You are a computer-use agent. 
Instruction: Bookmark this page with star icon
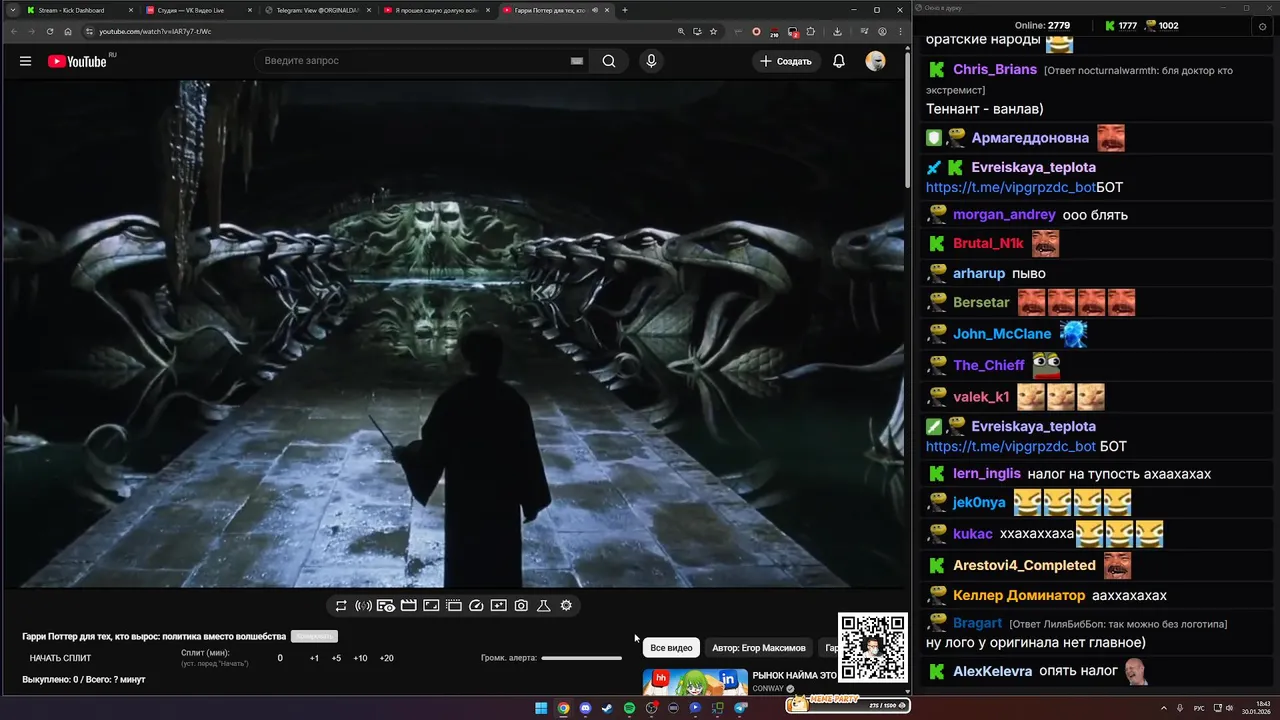tap(713, 31)
